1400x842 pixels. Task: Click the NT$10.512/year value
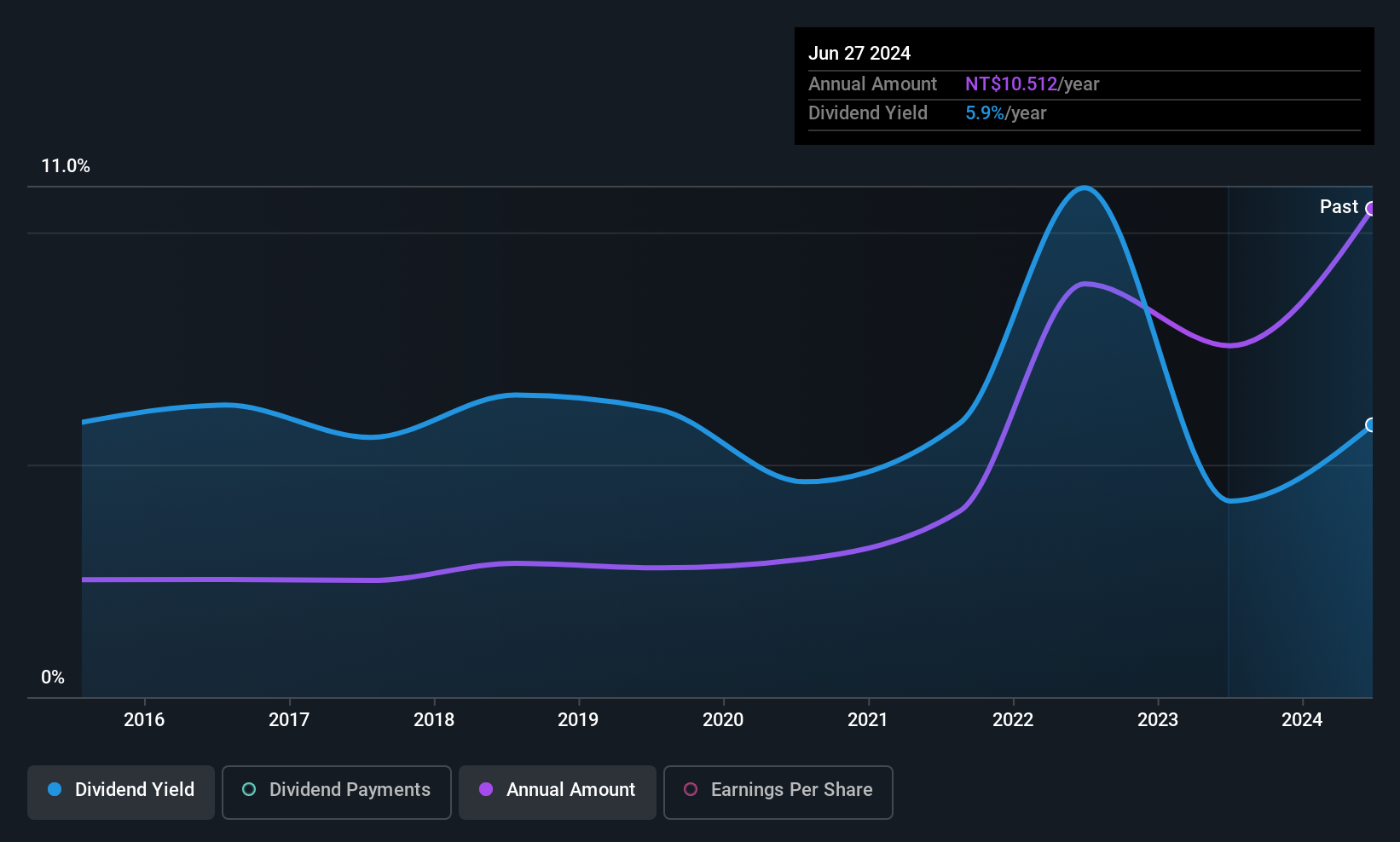(x=1032, y=84)
